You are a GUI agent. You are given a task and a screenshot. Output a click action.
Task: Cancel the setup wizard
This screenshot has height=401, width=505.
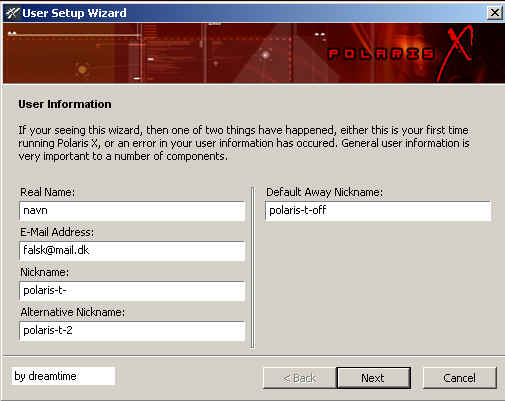[x=460, y=378]
